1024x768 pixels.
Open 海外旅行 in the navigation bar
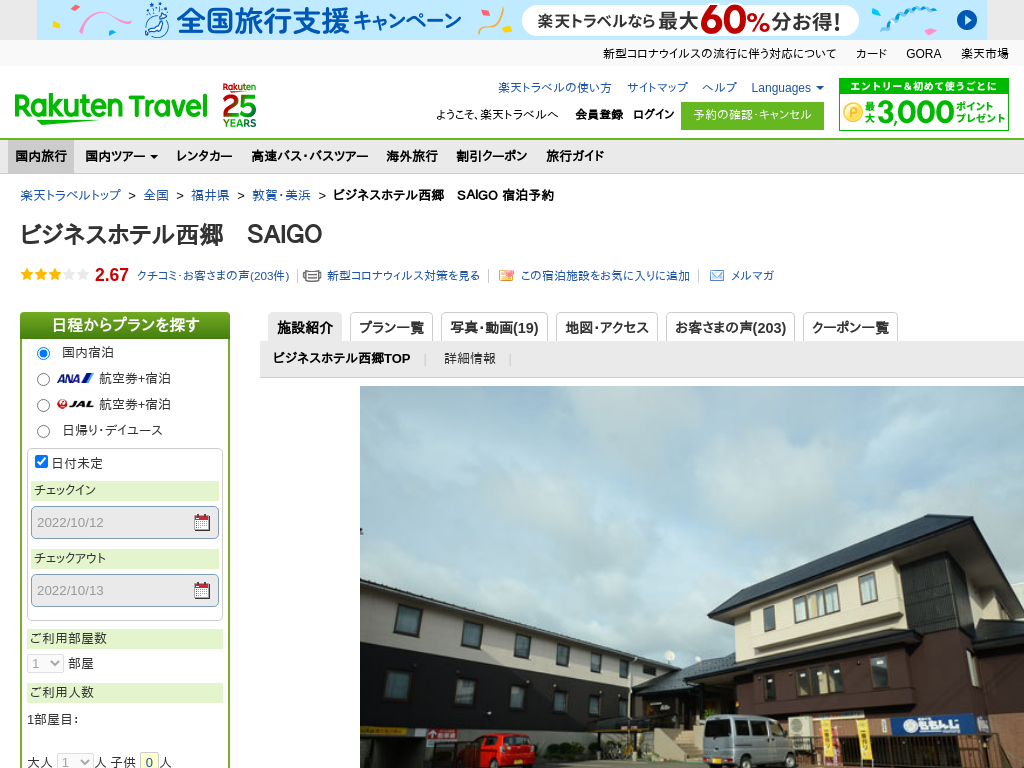click(x=412, y=156)
